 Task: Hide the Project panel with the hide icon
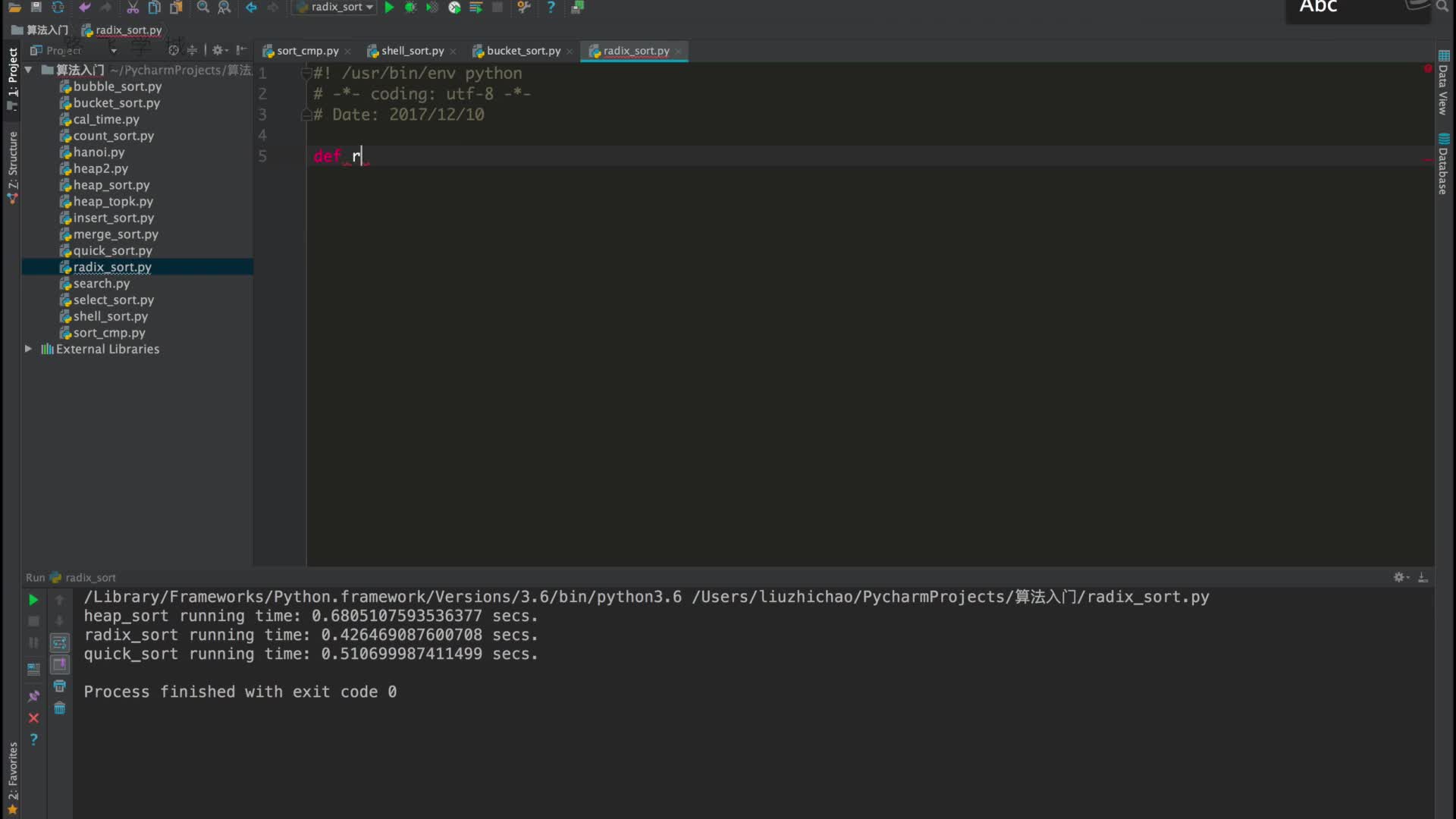(241, 50)
